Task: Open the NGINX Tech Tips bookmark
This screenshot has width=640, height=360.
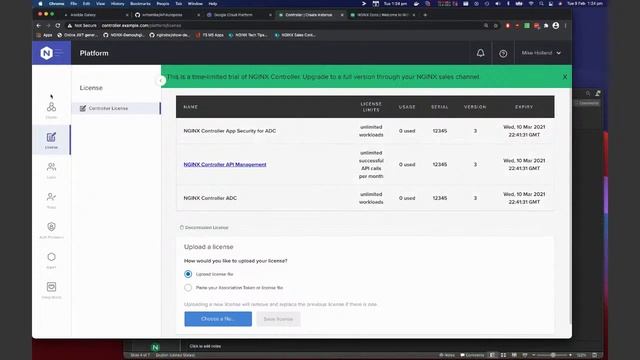Action: pyautogui.click(x=248, y=35)
